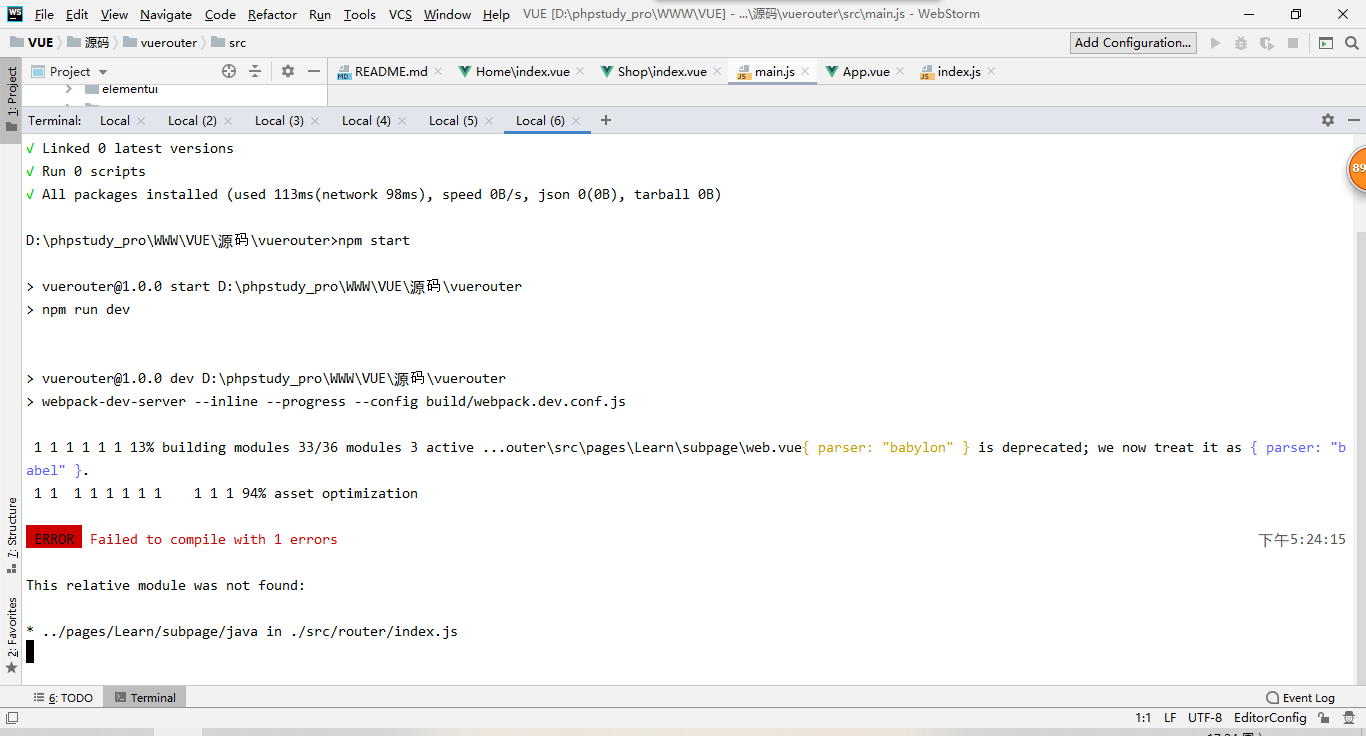Open Project panel settings gear

pos(288,71)
